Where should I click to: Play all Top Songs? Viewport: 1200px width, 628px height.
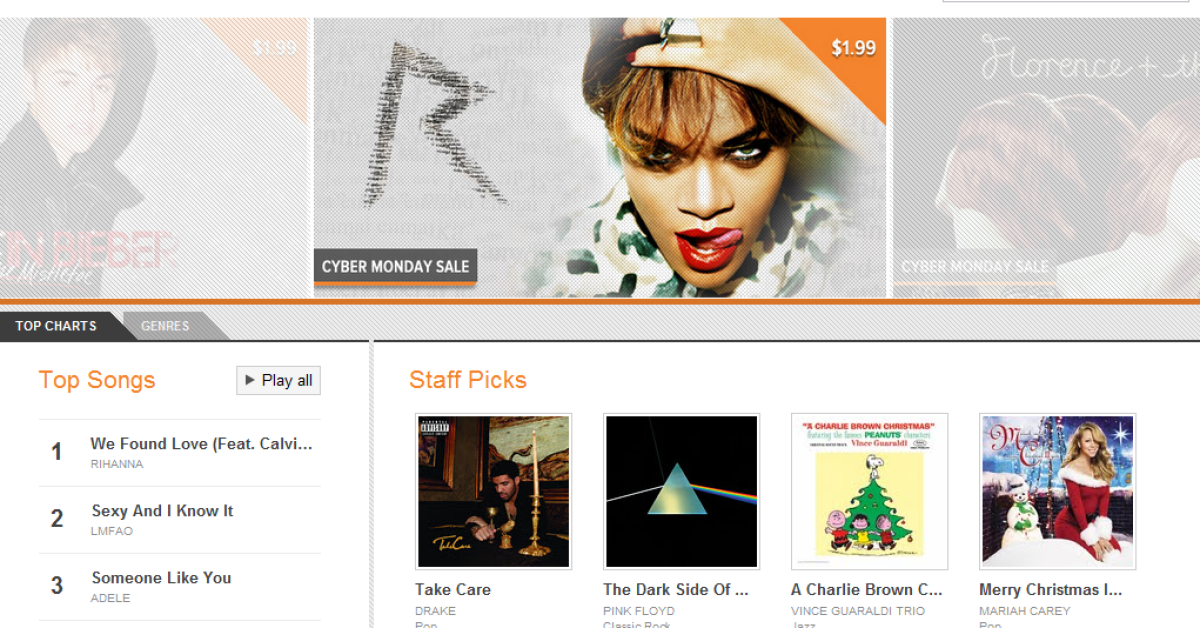click(x=278, y=380)
